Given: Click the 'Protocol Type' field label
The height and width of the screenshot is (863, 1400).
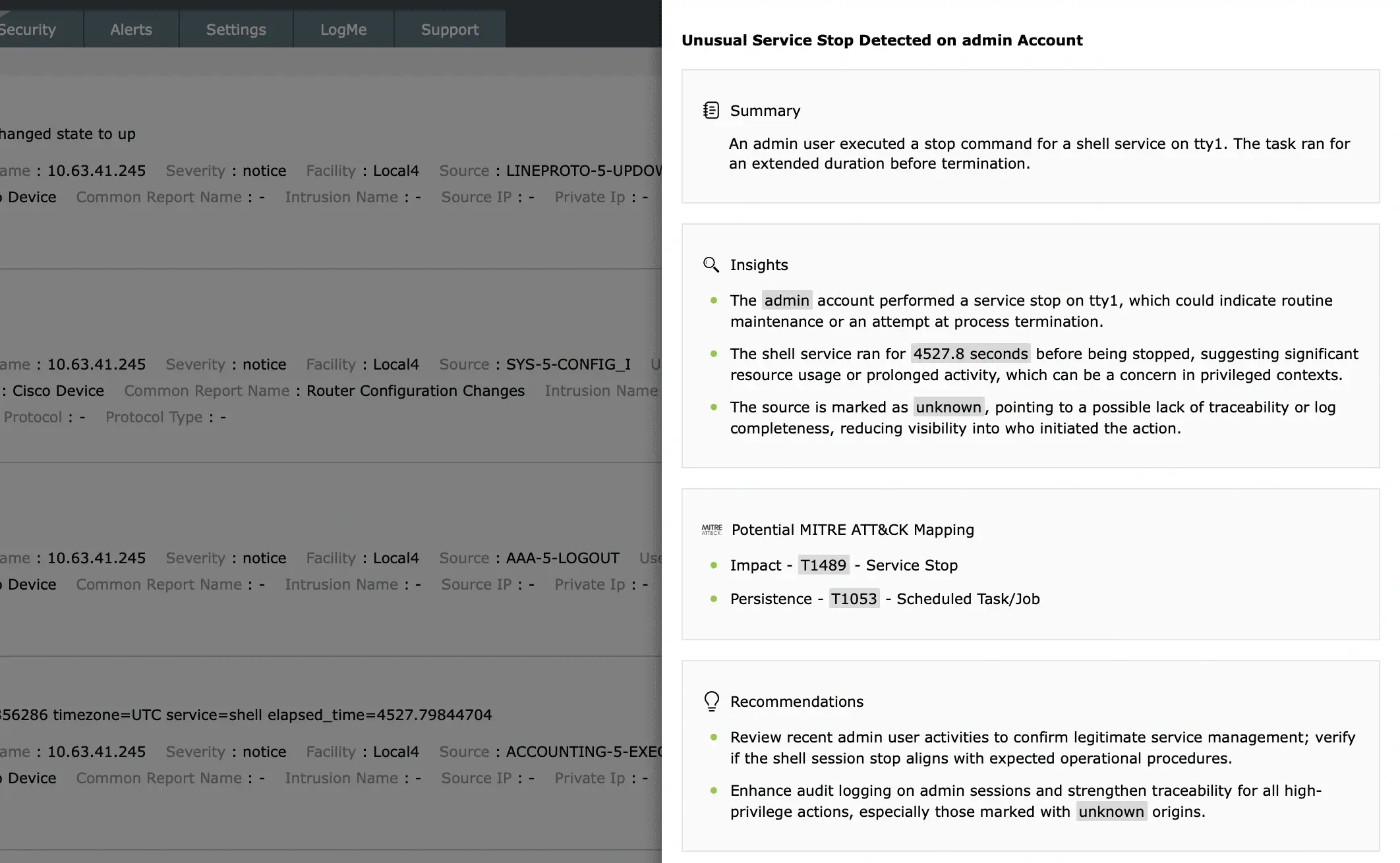Looking at the screenshot, I should tap(154, 417).
